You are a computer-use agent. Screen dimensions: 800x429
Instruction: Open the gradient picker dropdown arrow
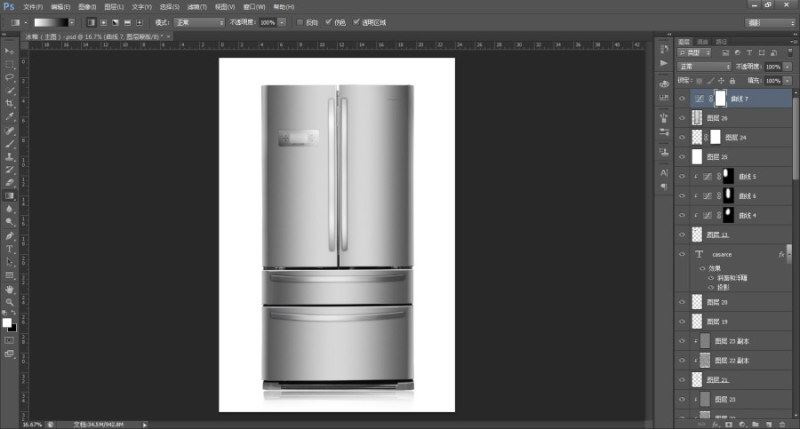click(72, 22)
